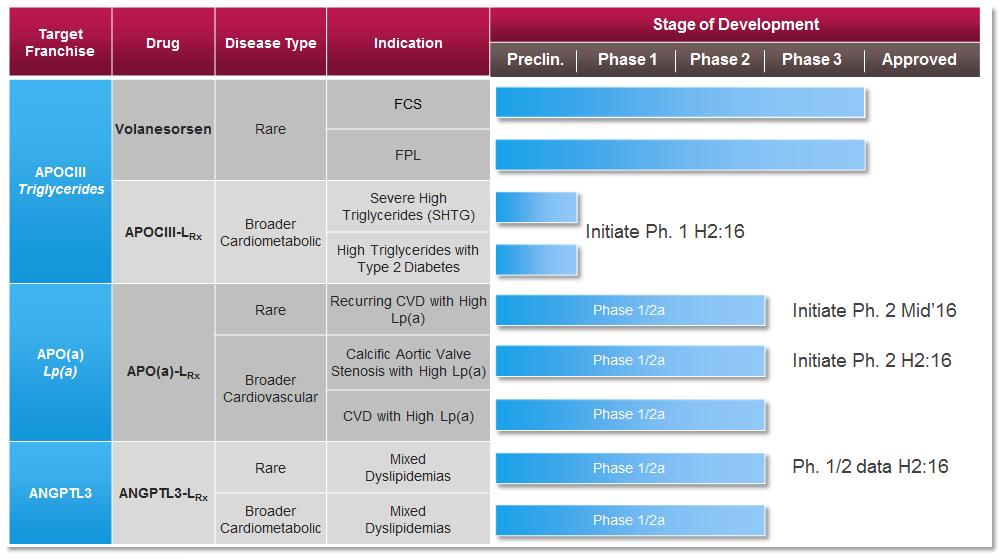Image resolution: width=1005 pixels, height=560 pixels.
Task: Select the Phase 3 stage header
Action: (812, 59)
